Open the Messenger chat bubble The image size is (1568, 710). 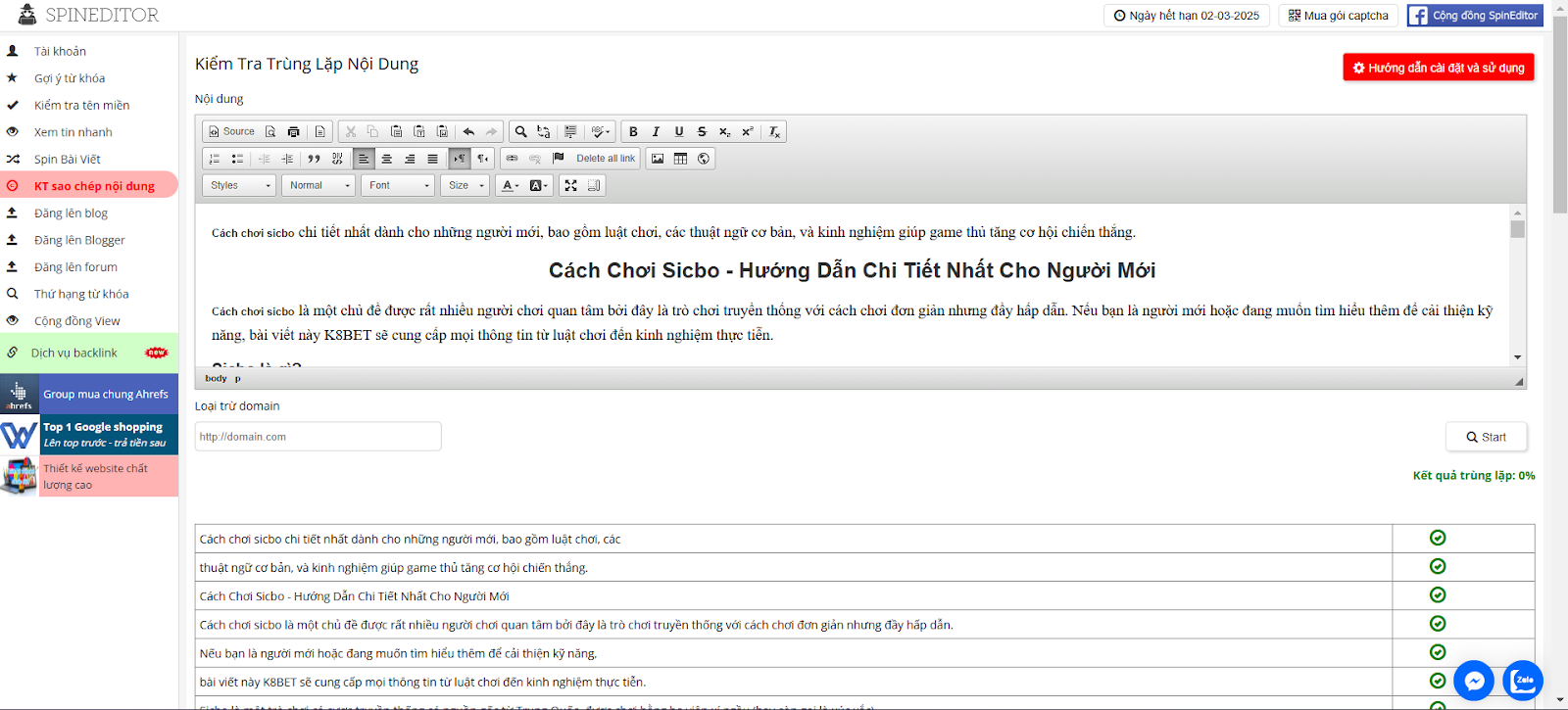coord(1474,681)
